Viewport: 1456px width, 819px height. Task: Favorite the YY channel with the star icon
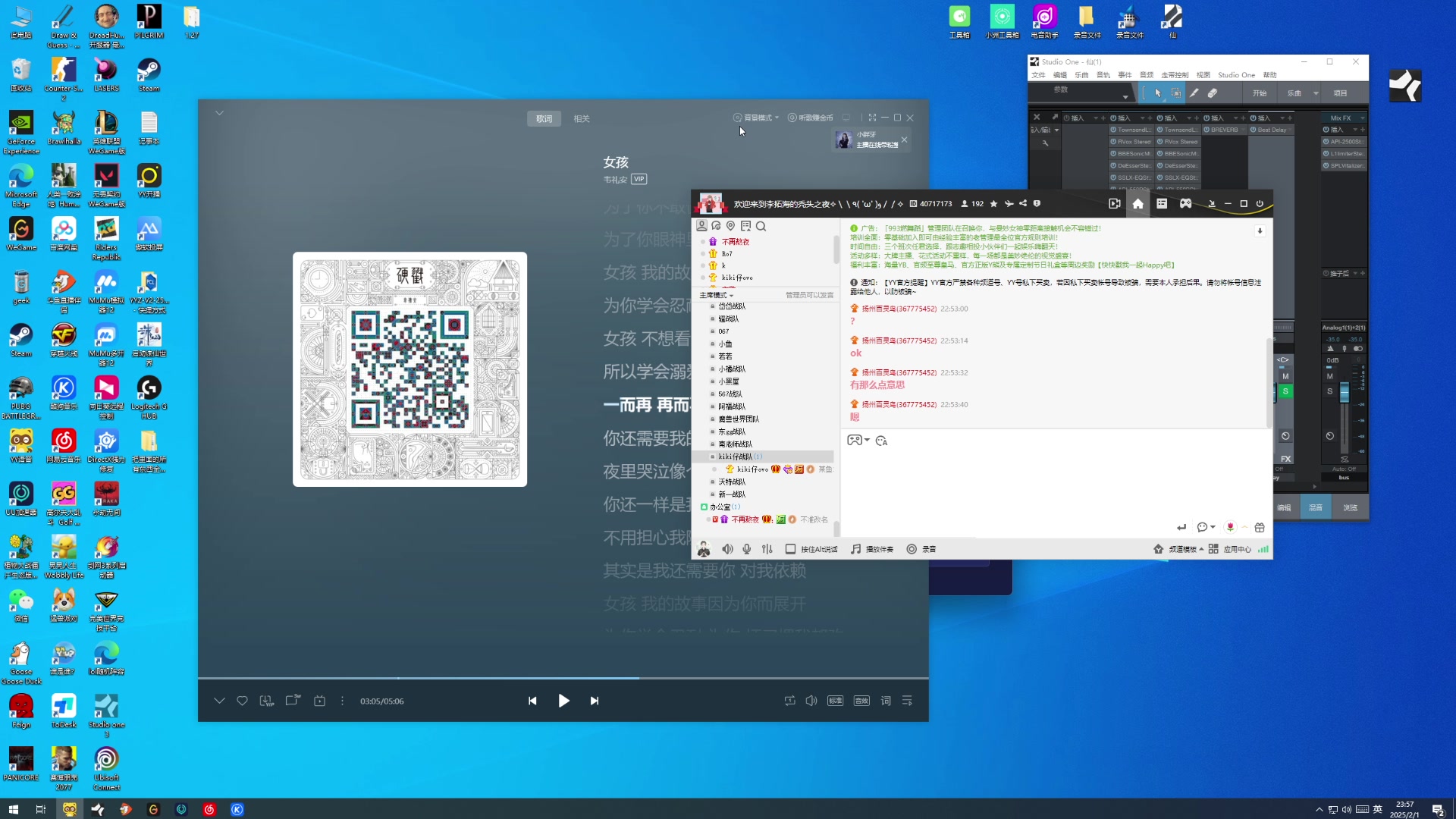[993, 203]
